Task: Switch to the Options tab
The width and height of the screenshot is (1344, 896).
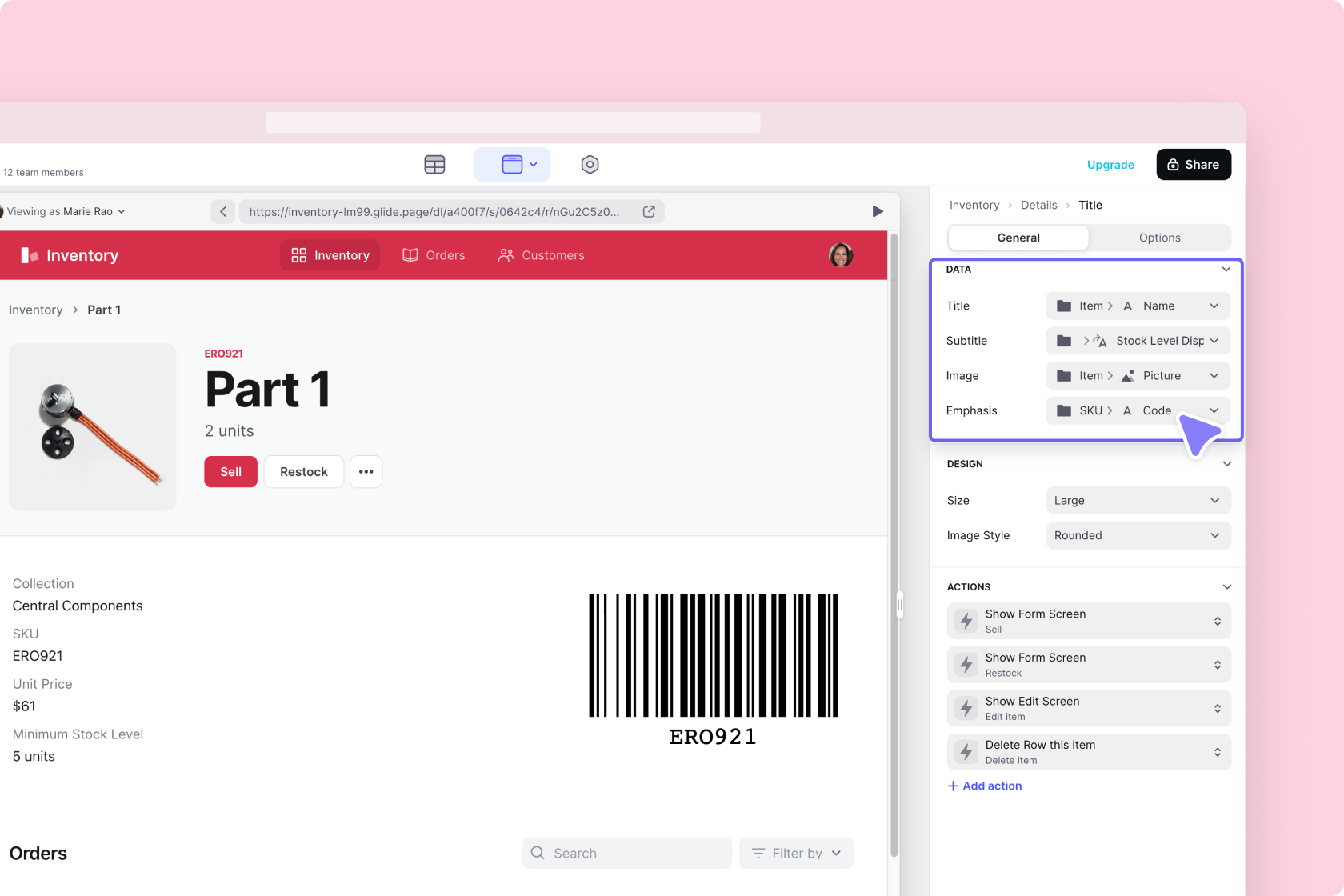Action: click(1159, 238)
